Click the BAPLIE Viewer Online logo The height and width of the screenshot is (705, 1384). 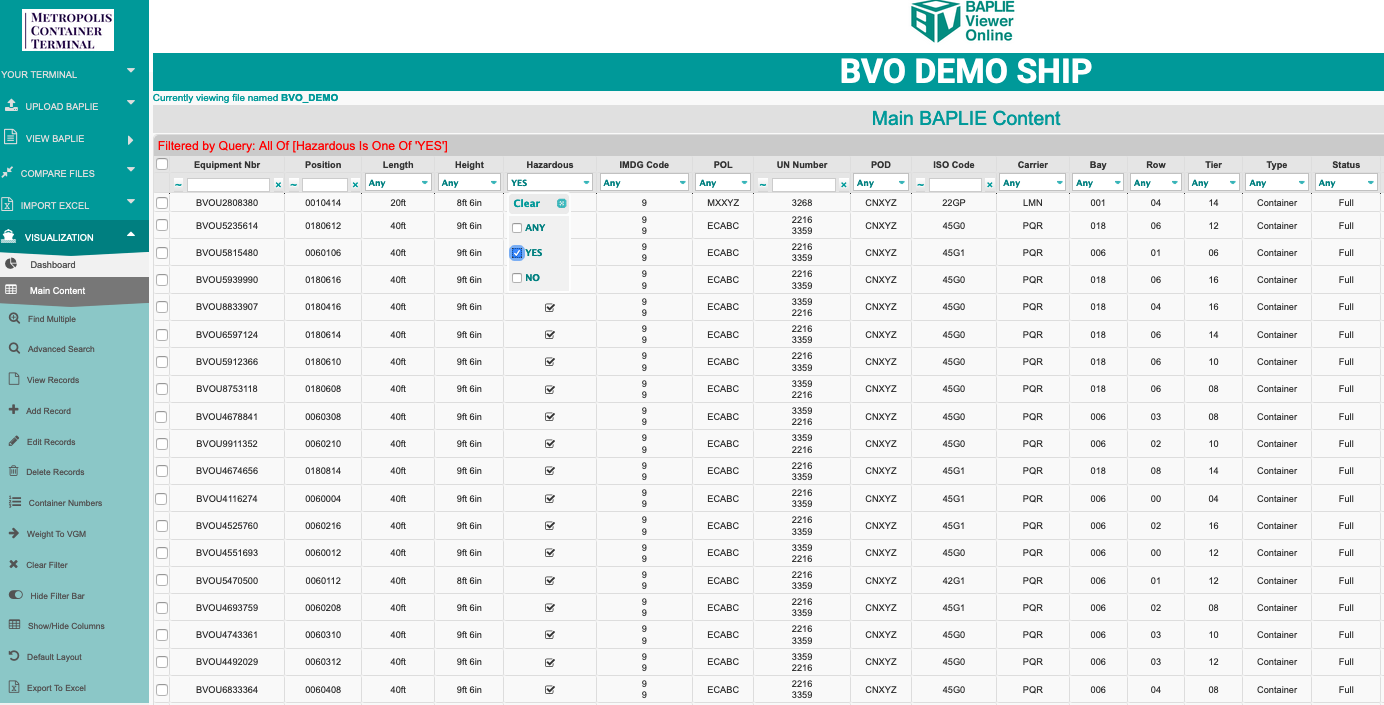962,22
